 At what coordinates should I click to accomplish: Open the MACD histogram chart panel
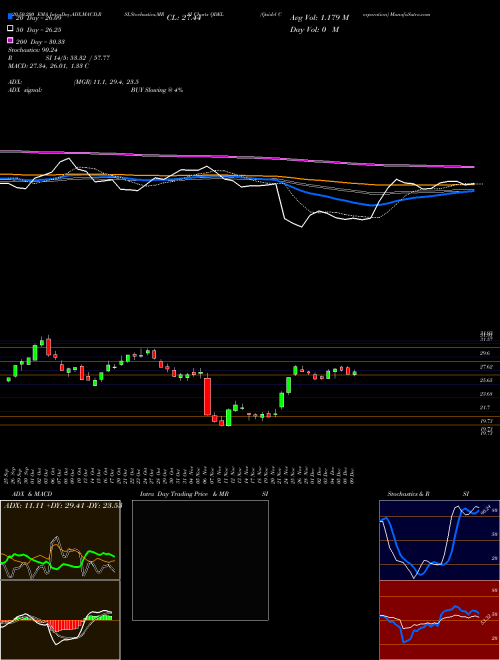click(x=60, y=620)
